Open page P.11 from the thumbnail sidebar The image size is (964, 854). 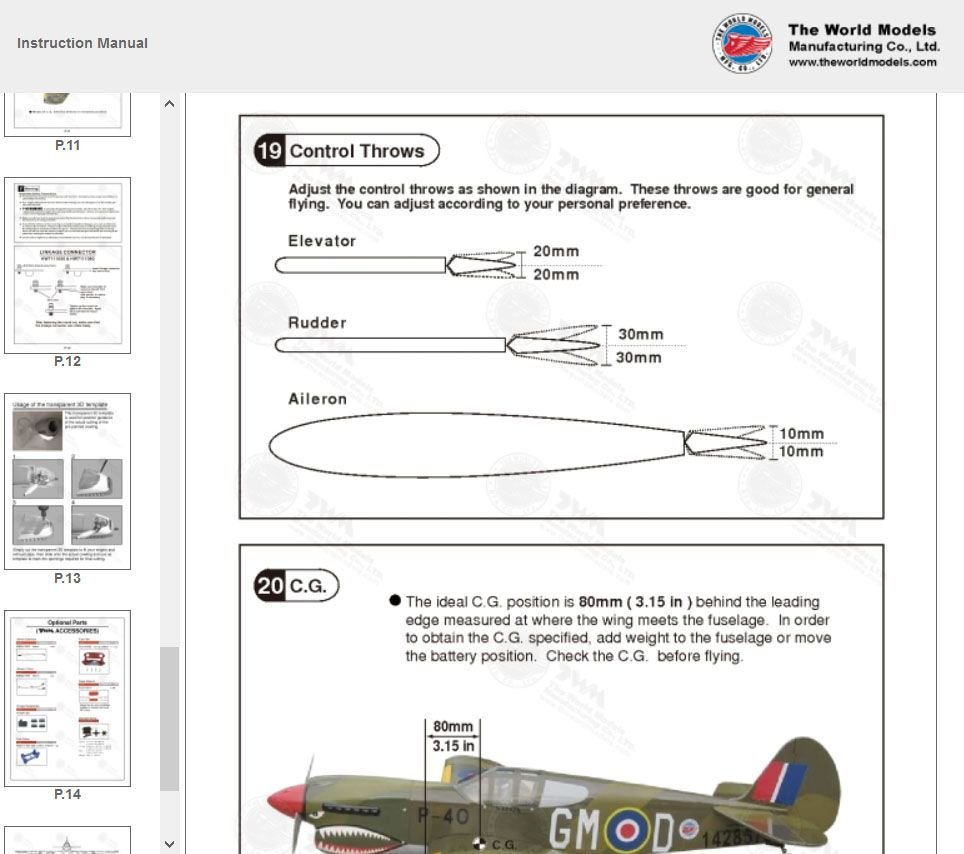click(x=67, y=110)
